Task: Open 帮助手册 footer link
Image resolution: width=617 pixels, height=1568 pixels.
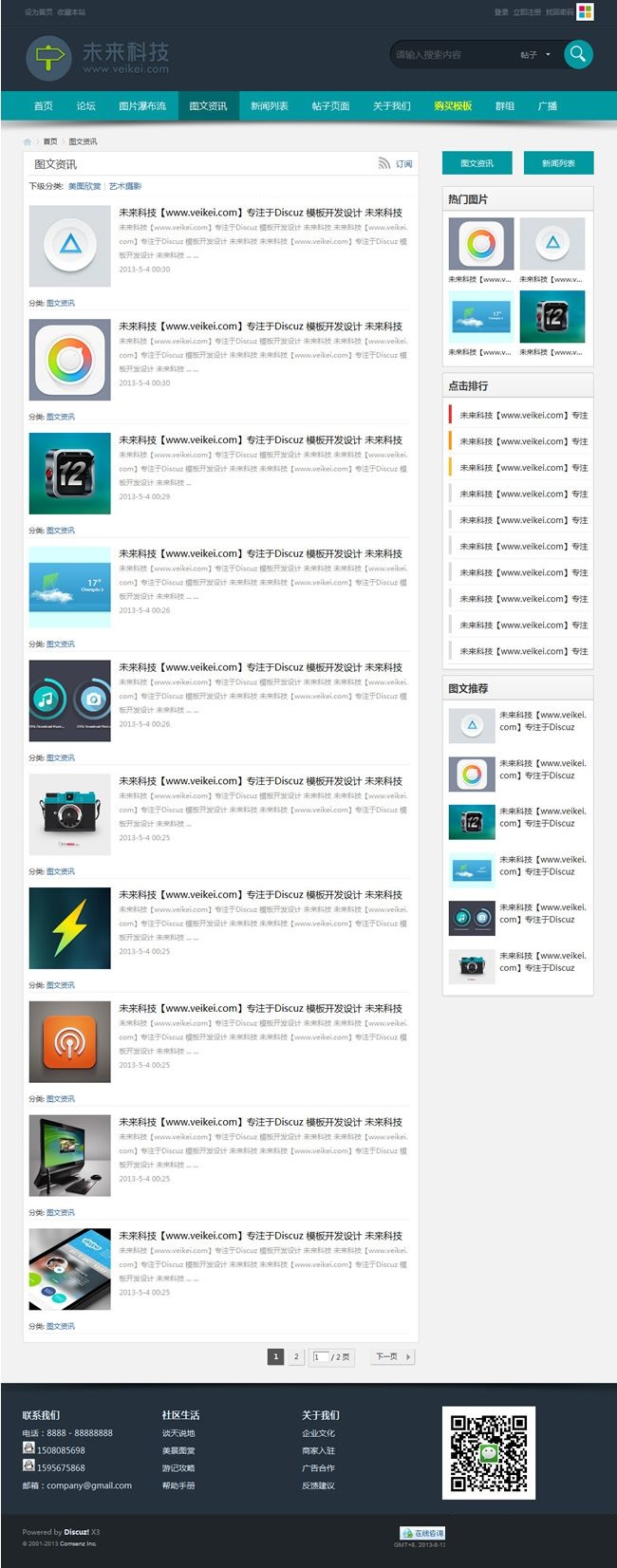Action: tap(178, 1485)
